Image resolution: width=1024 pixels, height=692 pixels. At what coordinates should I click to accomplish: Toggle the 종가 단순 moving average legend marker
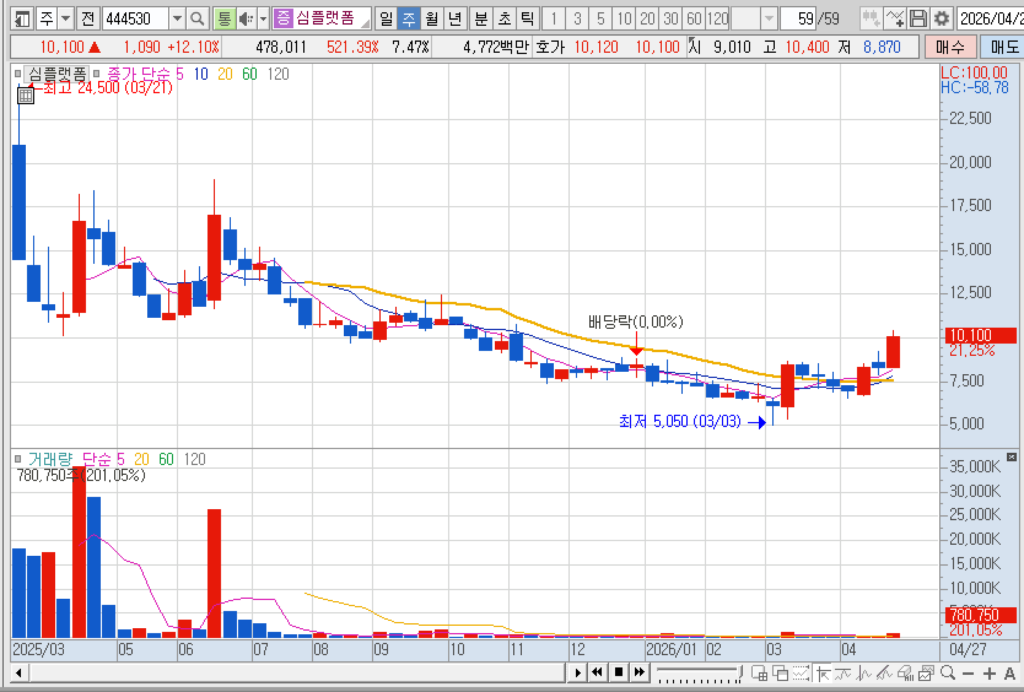pos(97,74)
